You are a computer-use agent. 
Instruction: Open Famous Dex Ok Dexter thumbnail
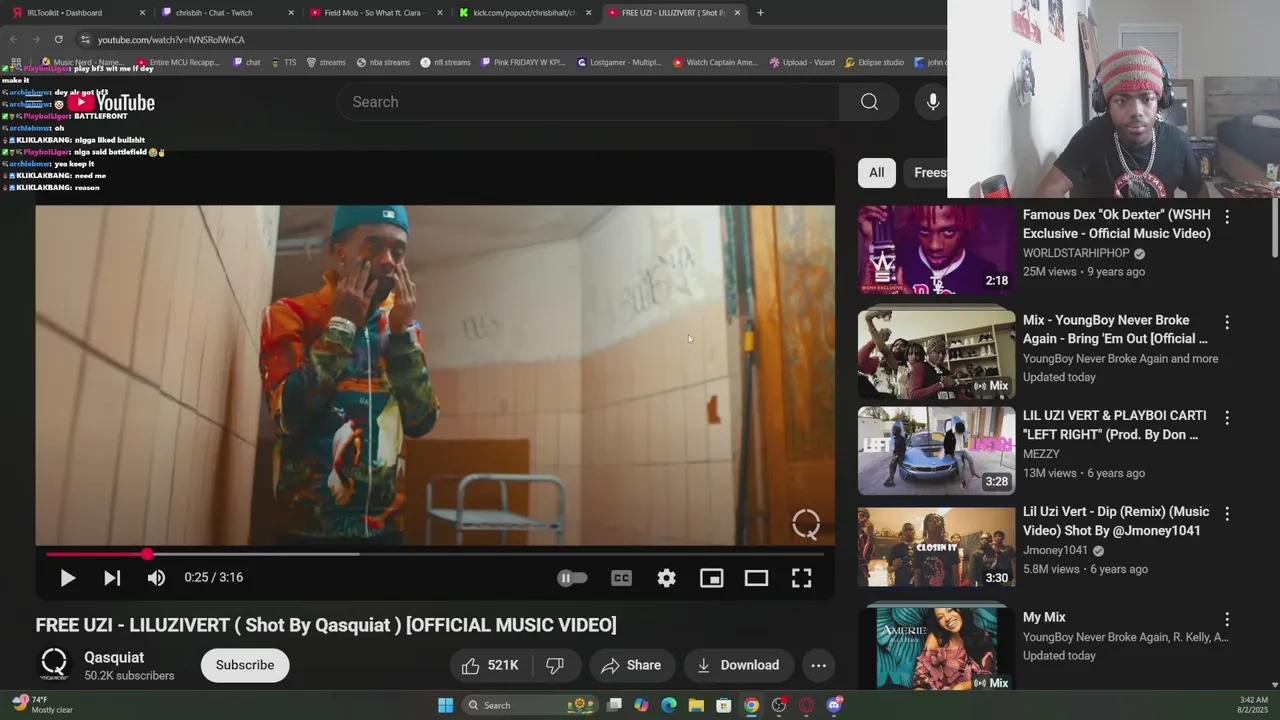click(936, 249)
